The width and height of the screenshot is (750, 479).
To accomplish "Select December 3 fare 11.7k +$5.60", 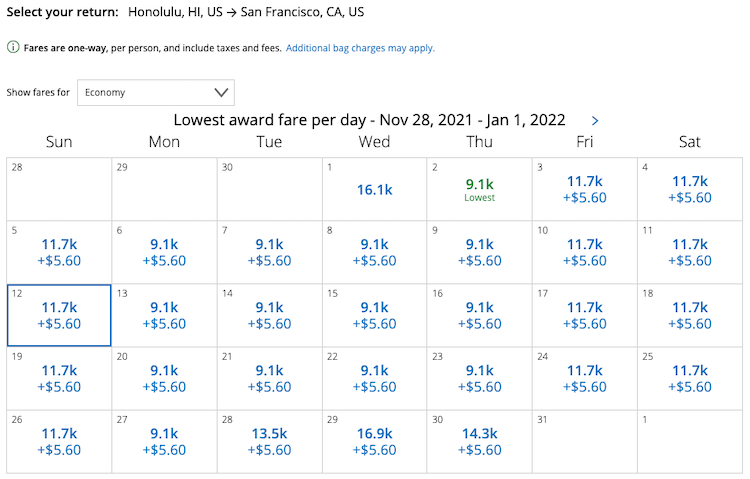I will (x=585, y=189).
